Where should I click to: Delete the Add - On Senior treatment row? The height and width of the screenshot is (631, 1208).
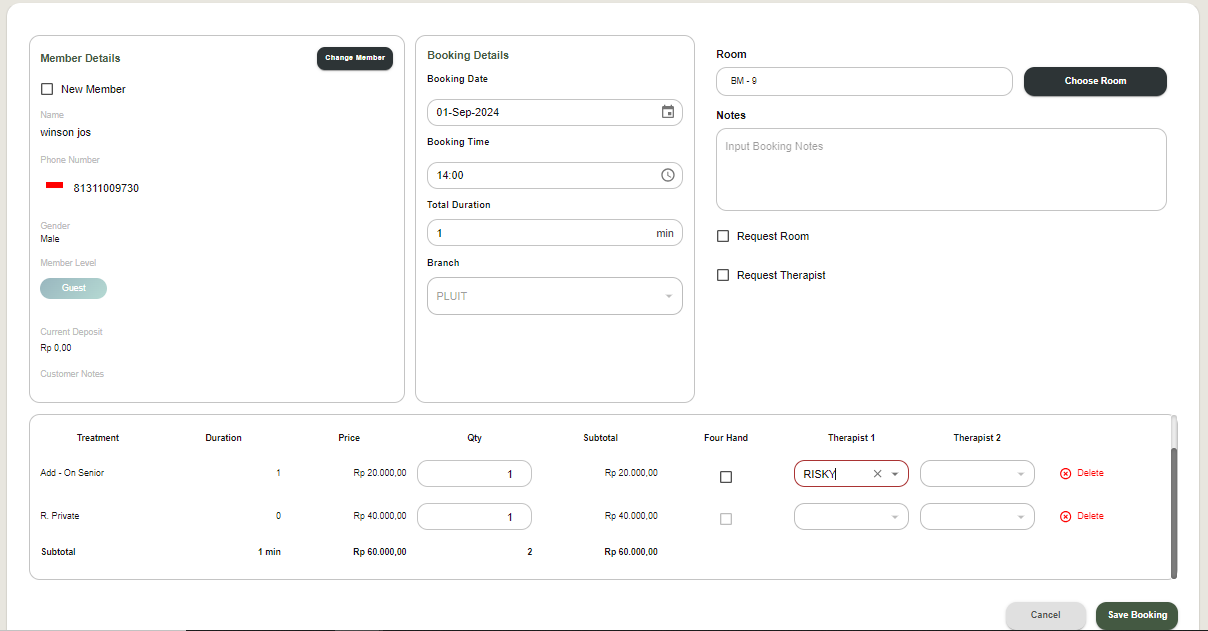(x=1082, y=473)
